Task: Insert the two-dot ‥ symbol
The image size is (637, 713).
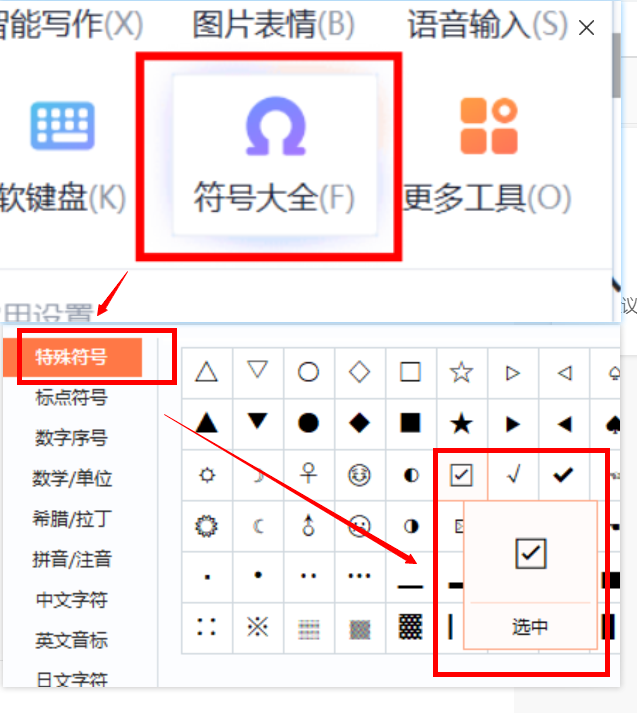Action: 309,577
